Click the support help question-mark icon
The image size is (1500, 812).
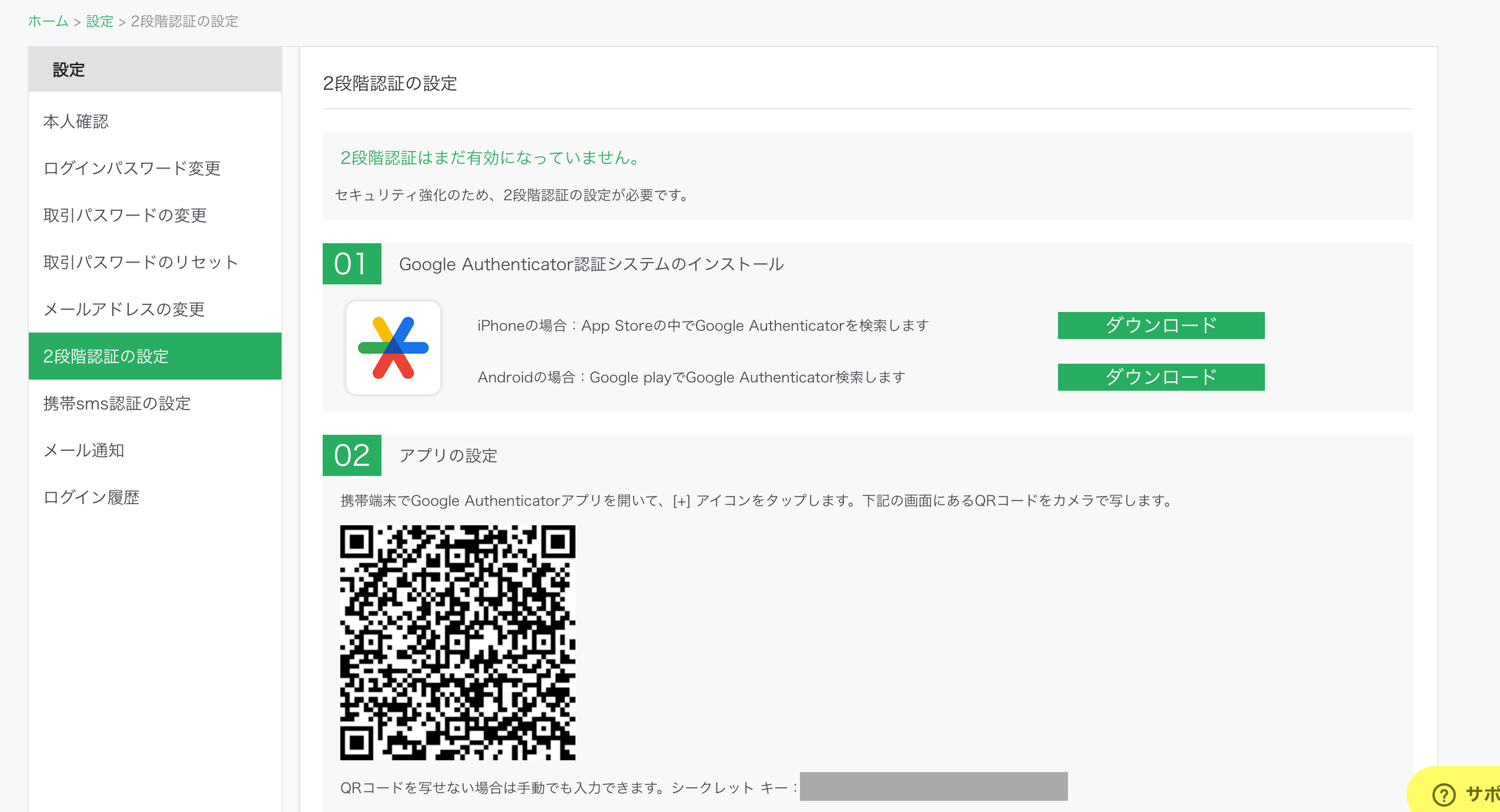tap(1444, 794)
